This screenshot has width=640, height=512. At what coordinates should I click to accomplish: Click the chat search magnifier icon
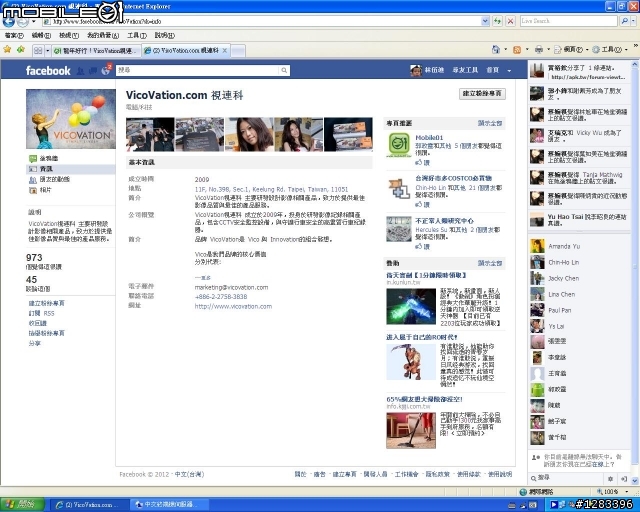(533, 478)
